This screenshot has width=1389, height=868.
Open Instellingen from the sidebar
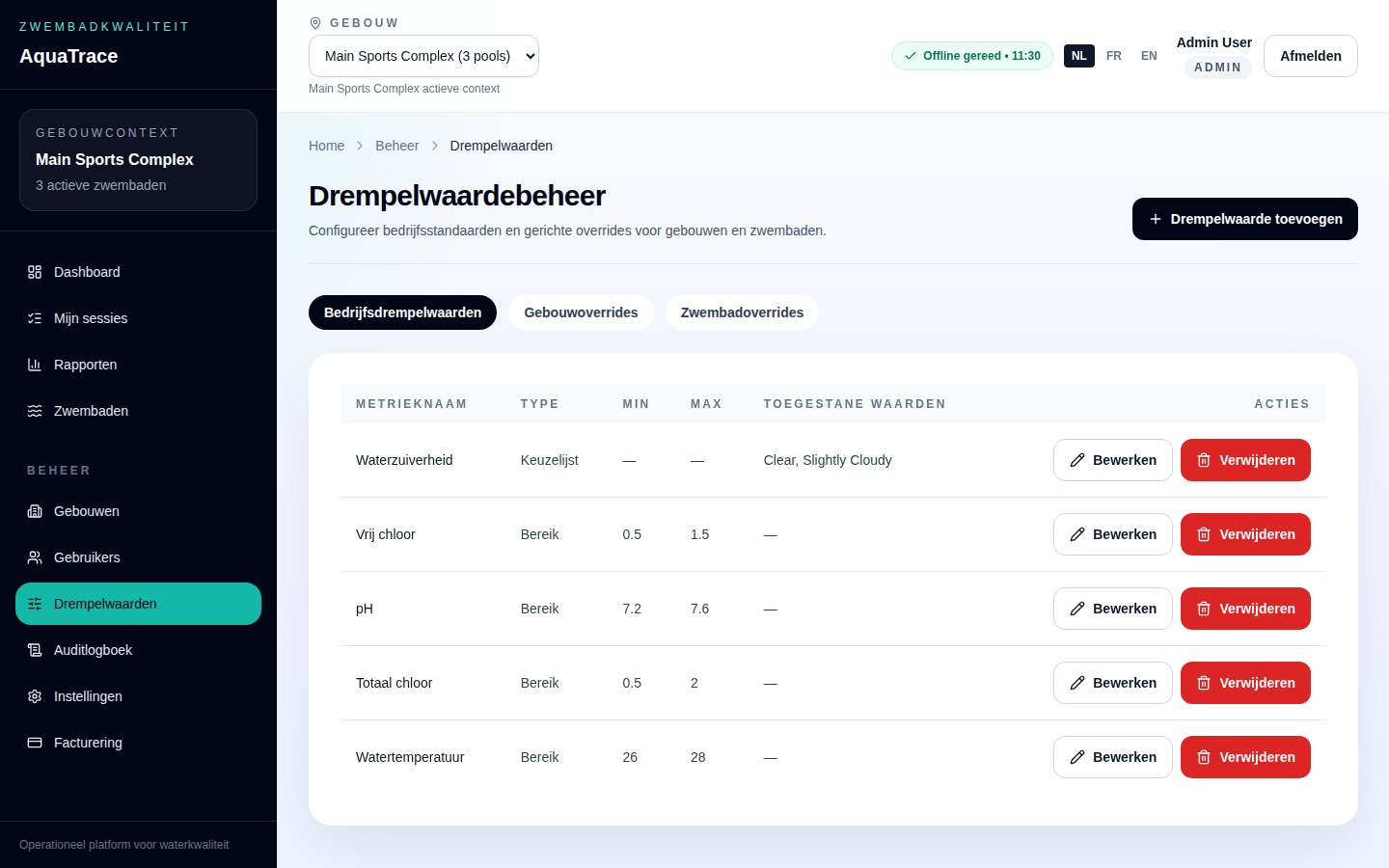[x=138, y=696]
